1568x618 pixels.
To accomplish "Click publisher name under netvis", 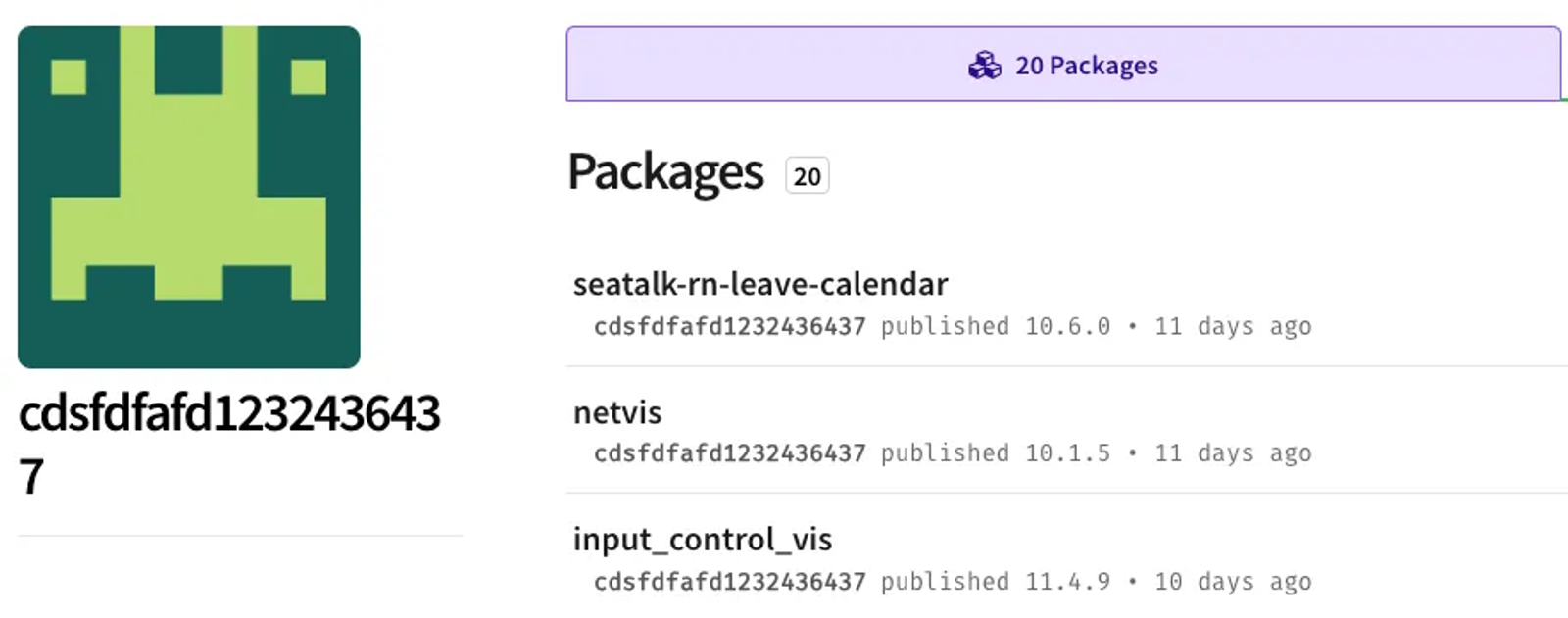I will [729, 453].
